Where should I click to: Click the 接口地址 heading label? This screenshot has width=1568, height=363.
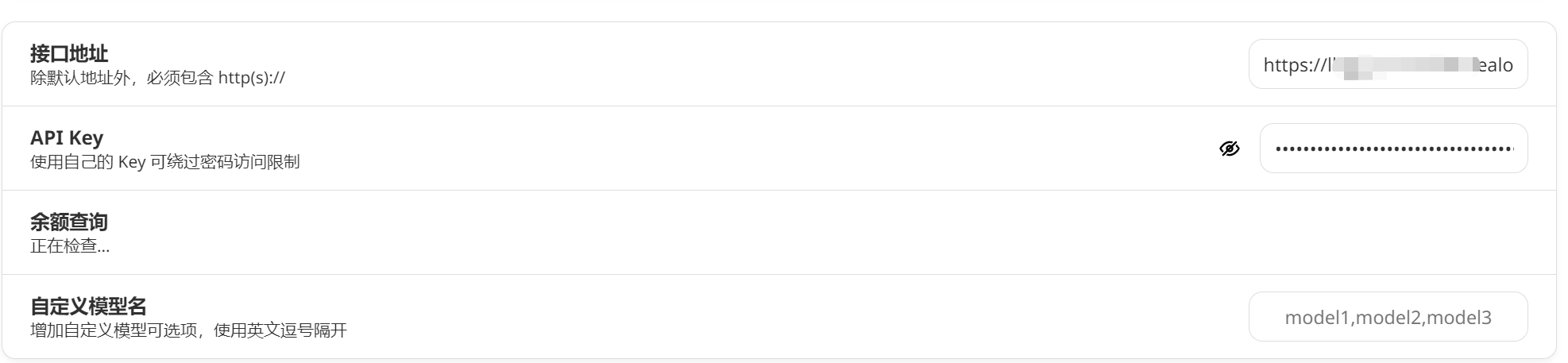click(x=69, y=53)
